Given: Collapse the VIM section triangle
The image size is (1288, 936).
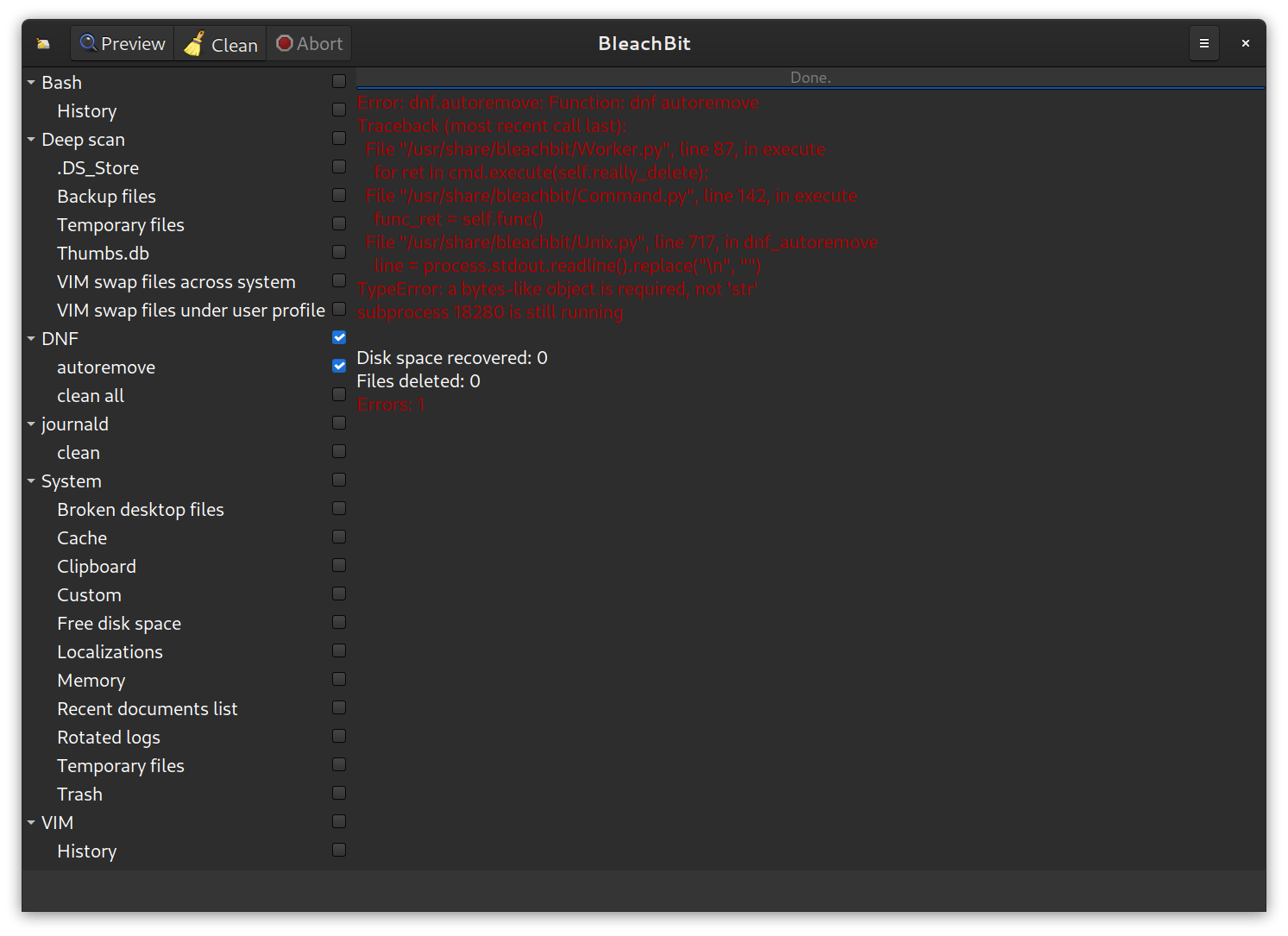Looking at the screenshot, I should point(30,822).
